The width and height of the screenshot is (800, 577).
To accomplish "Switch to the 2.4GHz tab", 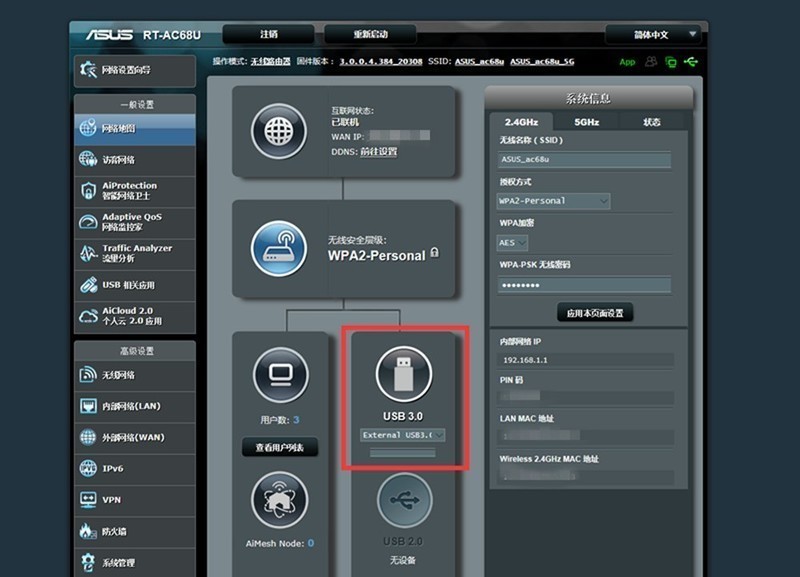I will coord(521,122).
